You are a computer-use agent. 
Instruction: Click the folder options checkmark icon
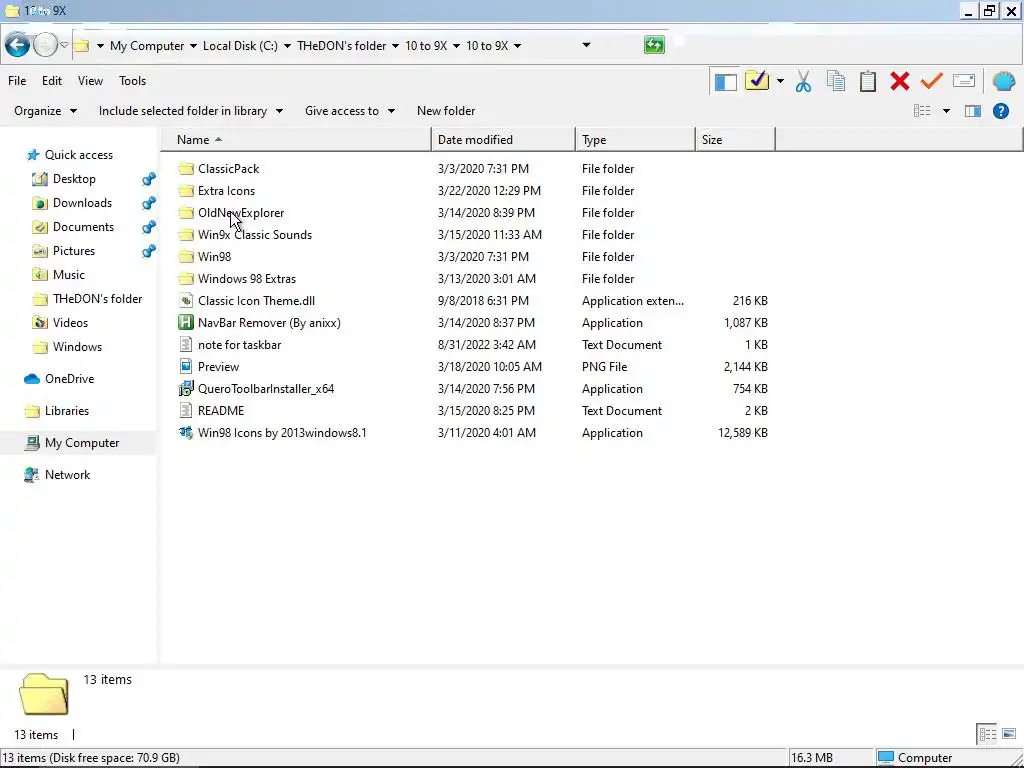[757, 81]
